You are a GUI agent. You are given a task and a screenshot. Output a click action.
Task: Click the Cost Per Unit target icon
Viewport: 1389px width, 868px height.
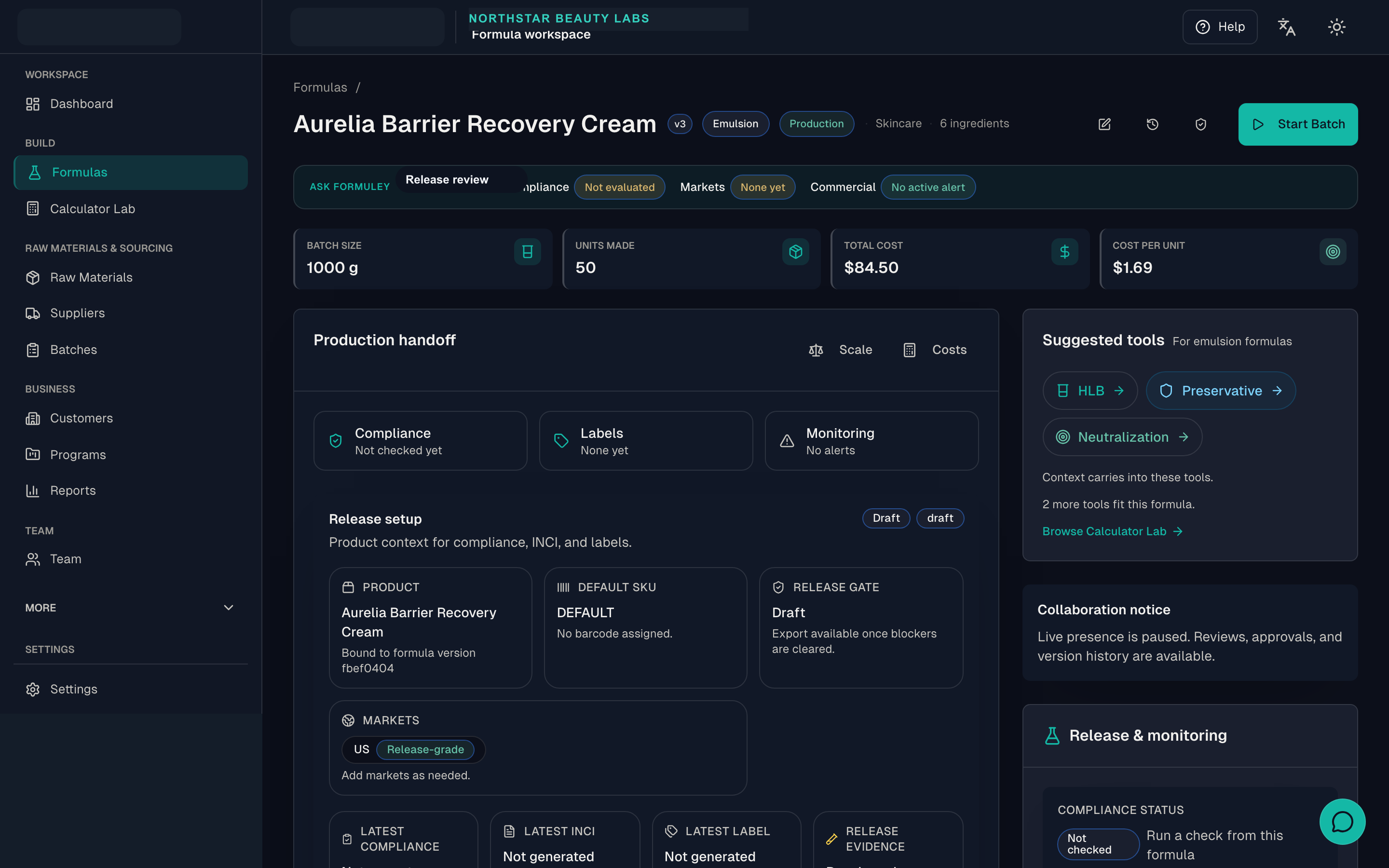tap(1332, 251)
